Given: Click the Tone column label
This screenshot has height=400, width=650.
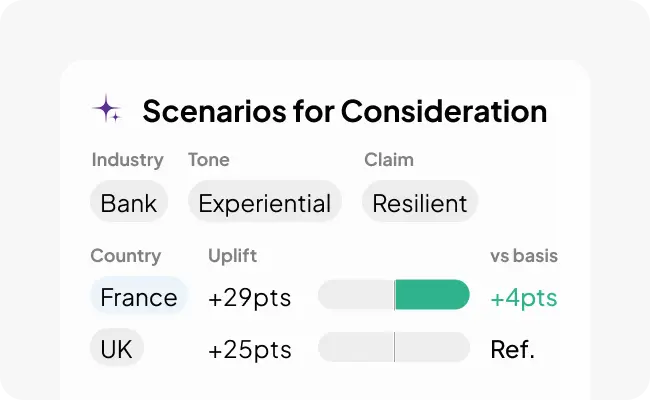Looking at the screenshot, I should [x=209, y=160].
